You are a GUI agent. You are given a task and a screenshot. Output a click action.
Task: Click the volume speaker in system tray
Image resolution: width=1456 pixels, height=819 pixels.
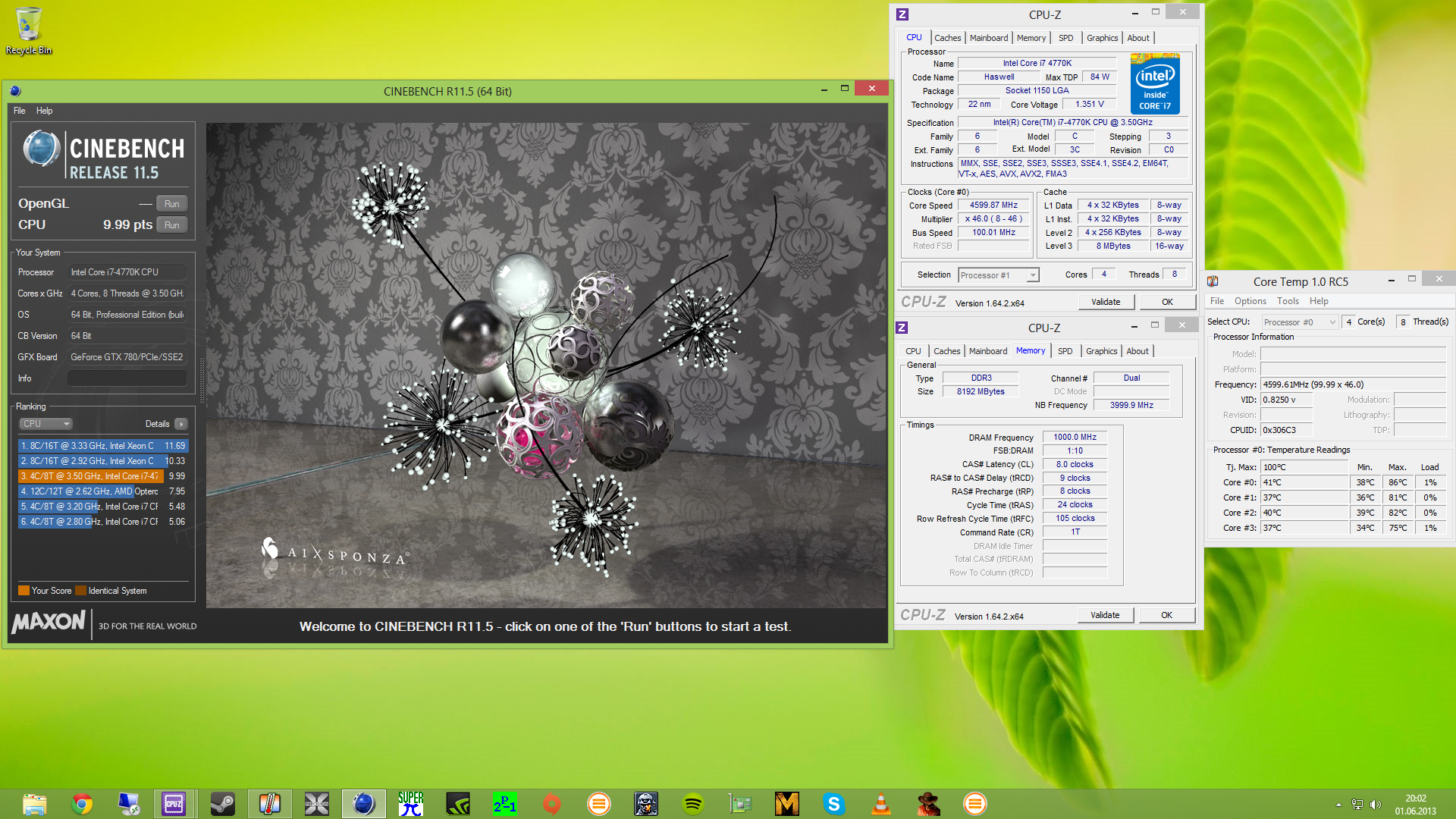(x=1376, y=805)
